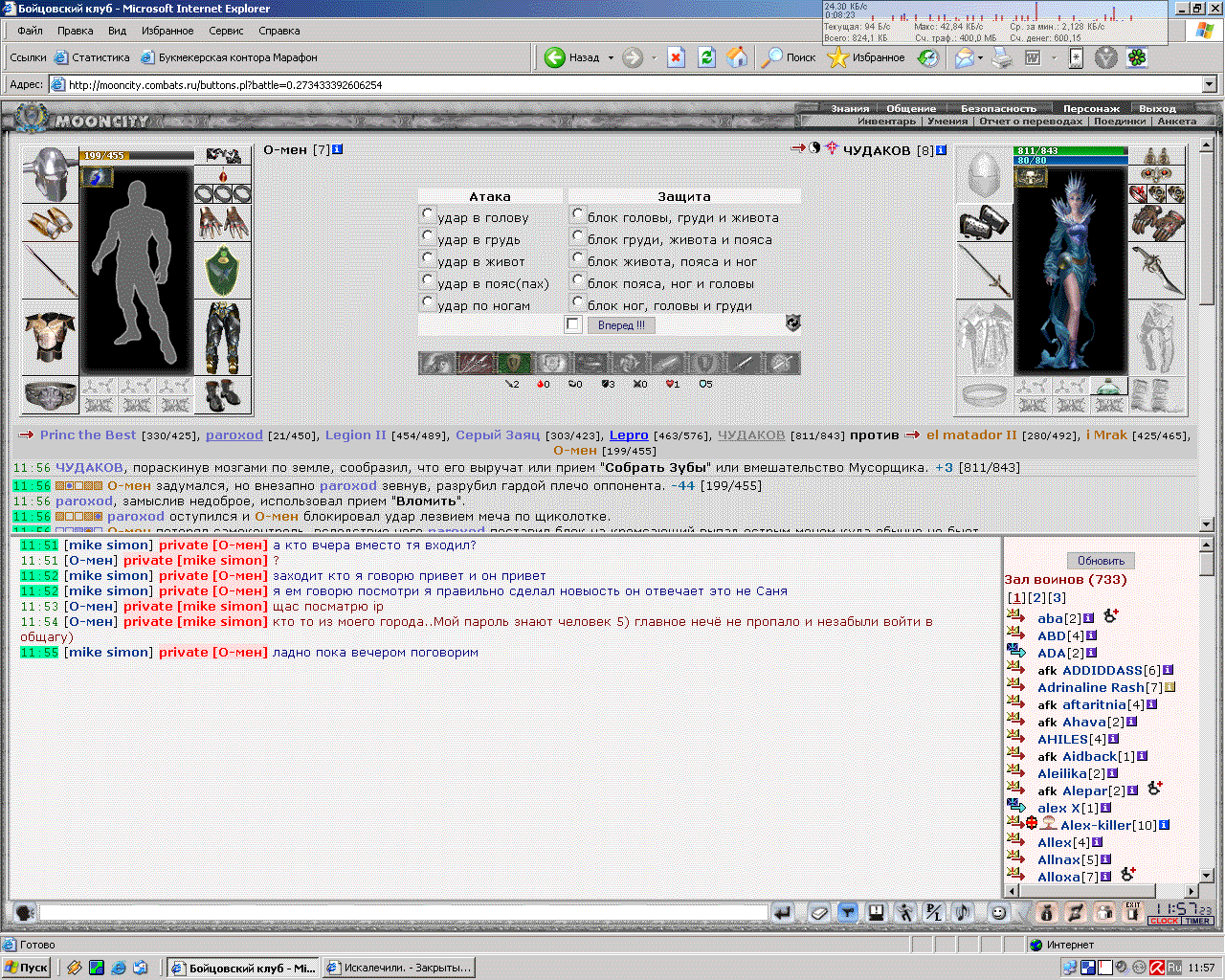Click the refresh battle shield icon
The height and width of the screenshot is (980, 1225).
click(793, 323)
